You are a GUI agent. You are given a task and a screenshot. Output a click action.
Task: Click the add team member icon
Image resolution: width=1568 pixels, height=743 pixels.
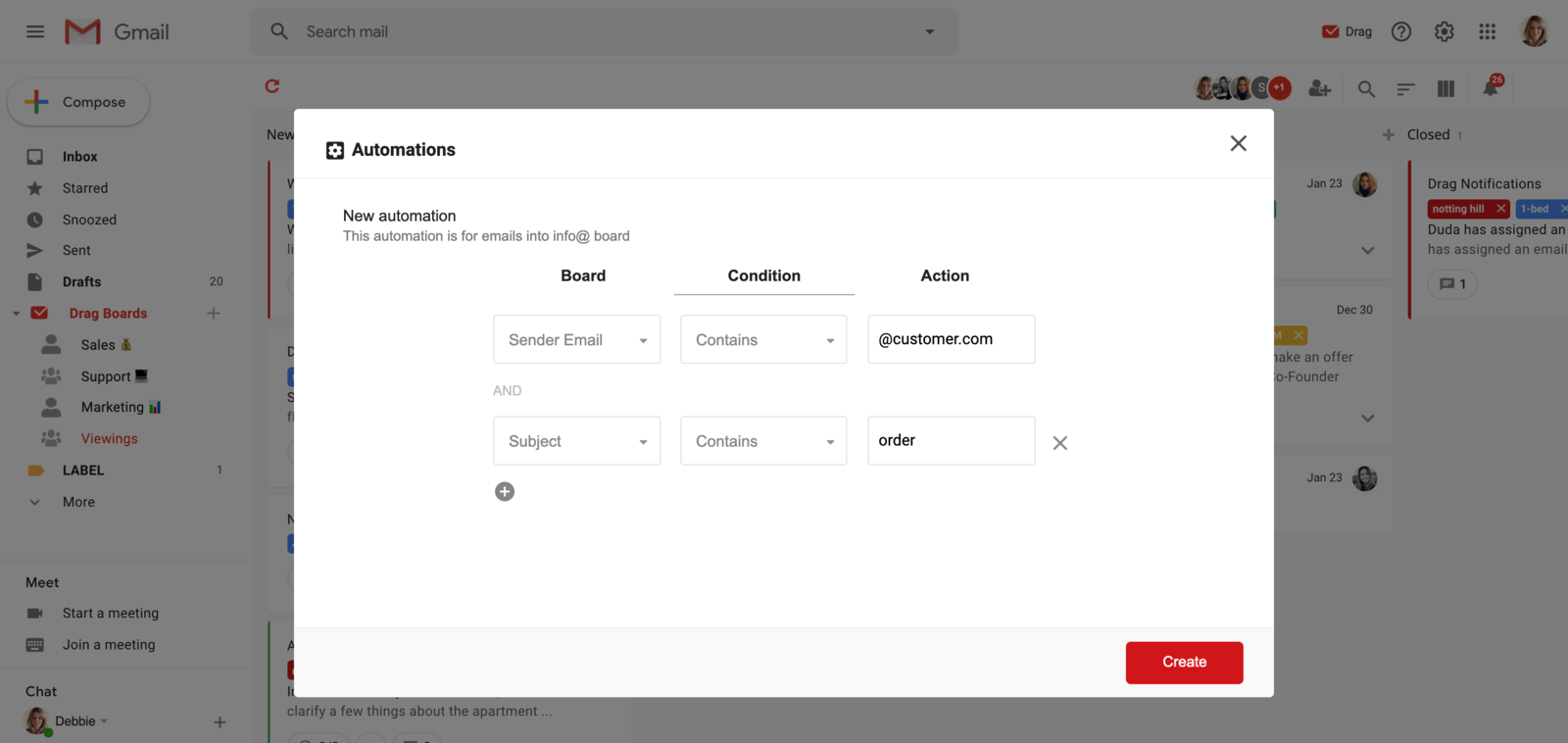(x=1320, y=89)
